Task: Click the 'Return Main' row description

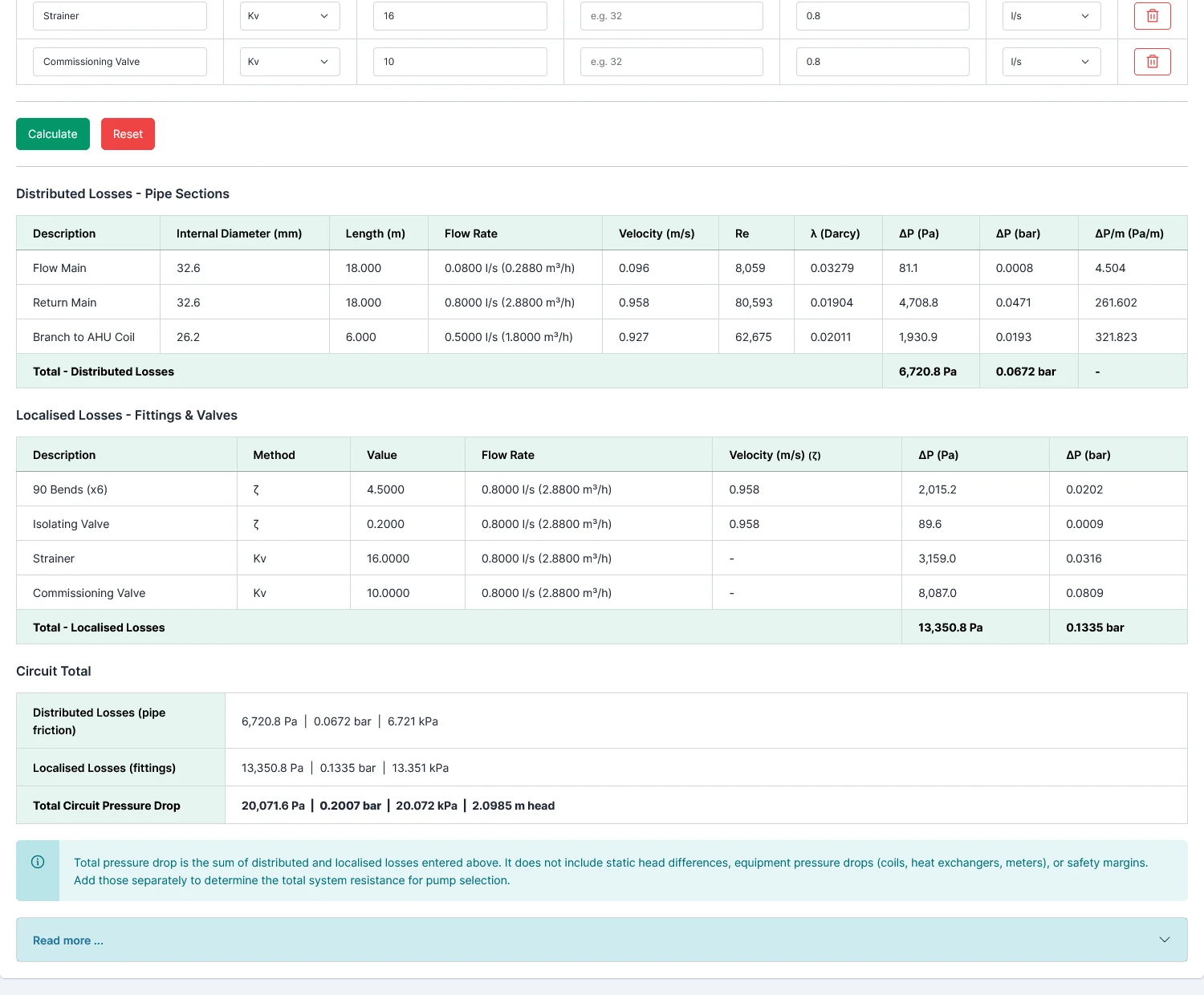Action: point(64,303)
